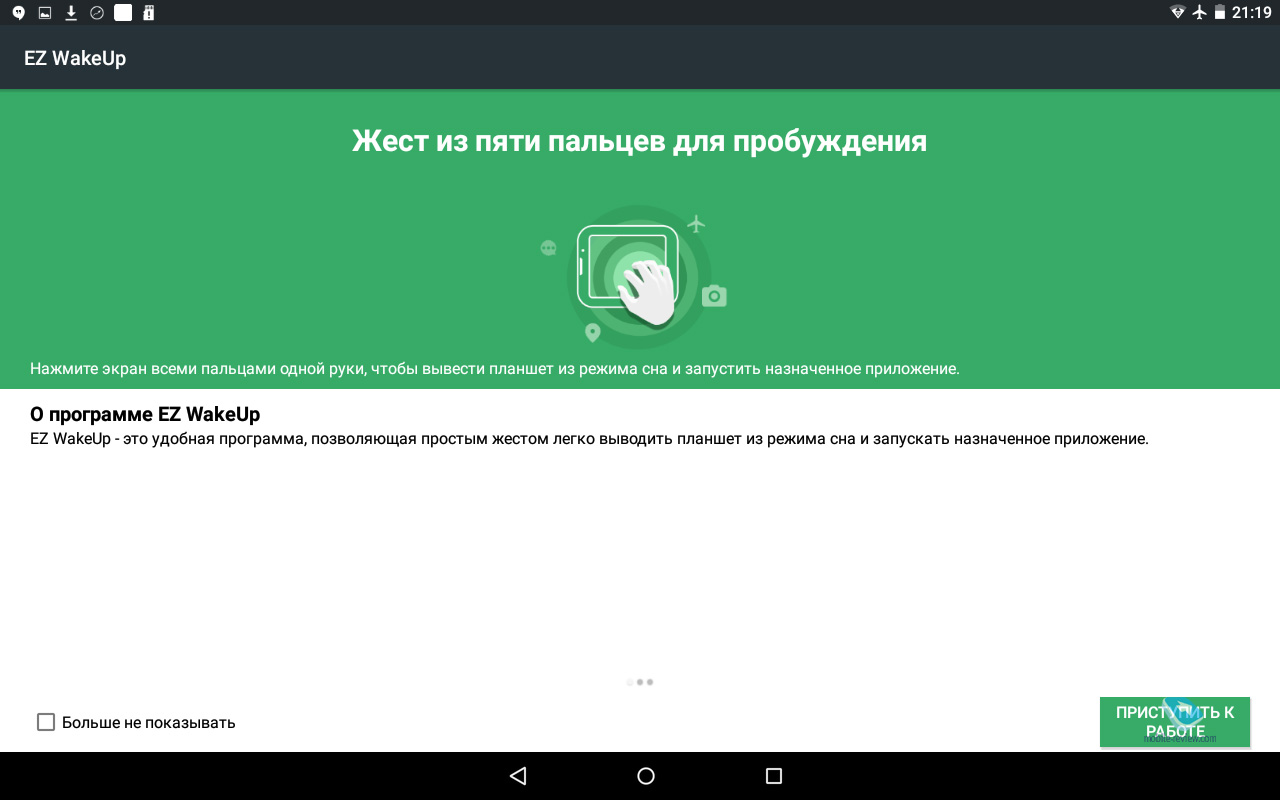Image resolution: width=1280 pixels, height=800 pixels.
Task: Tap the battery status icon
Action: [x=1220, y=13]
